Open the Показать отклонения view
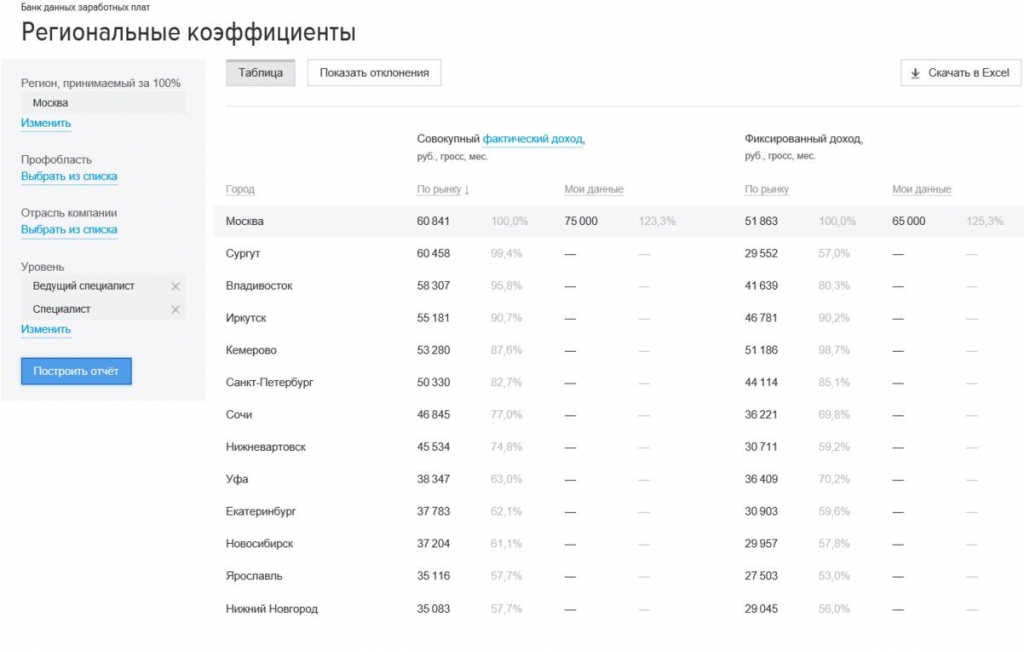The width and height of the screenshot is (1024, 652). (374, 73)
